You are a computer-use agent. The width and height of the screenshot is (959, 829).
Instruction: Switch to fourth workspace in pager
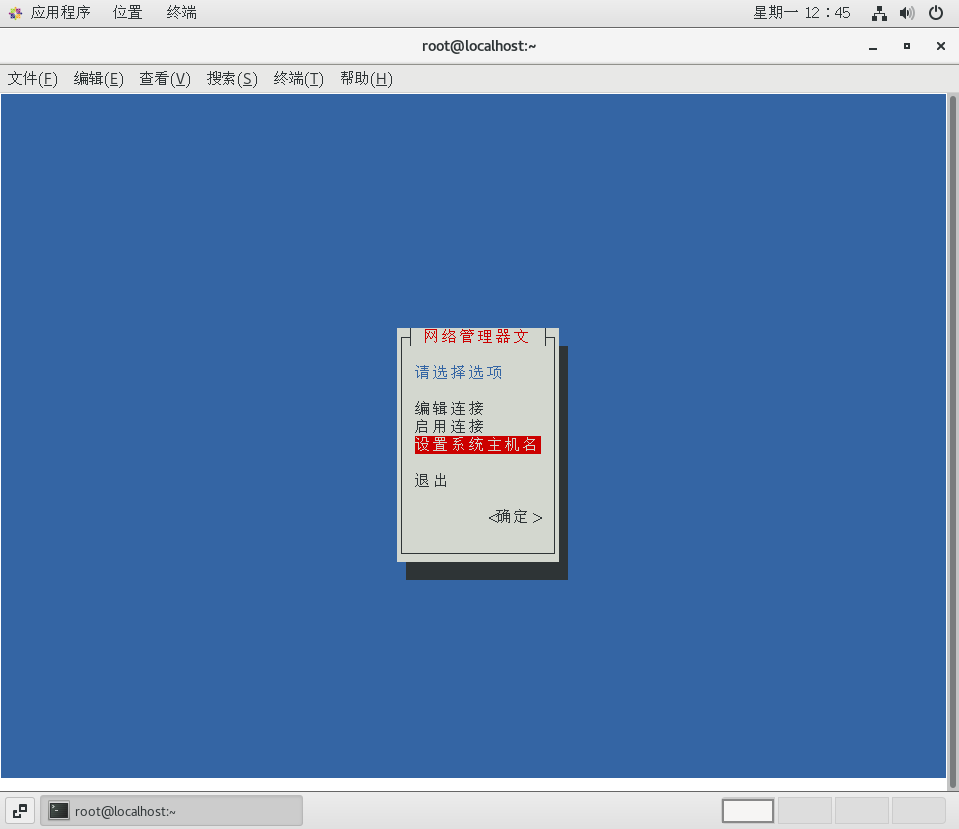tap(919, 811)
